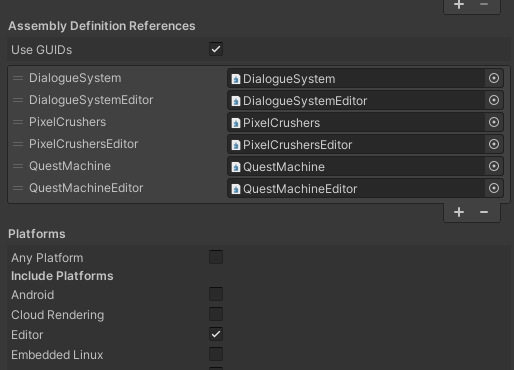The width and height of the screenshot is (514, 370).
Task: Click the Assembly Definition References heading
Action: pyautogui.click(x=102, y=26)
